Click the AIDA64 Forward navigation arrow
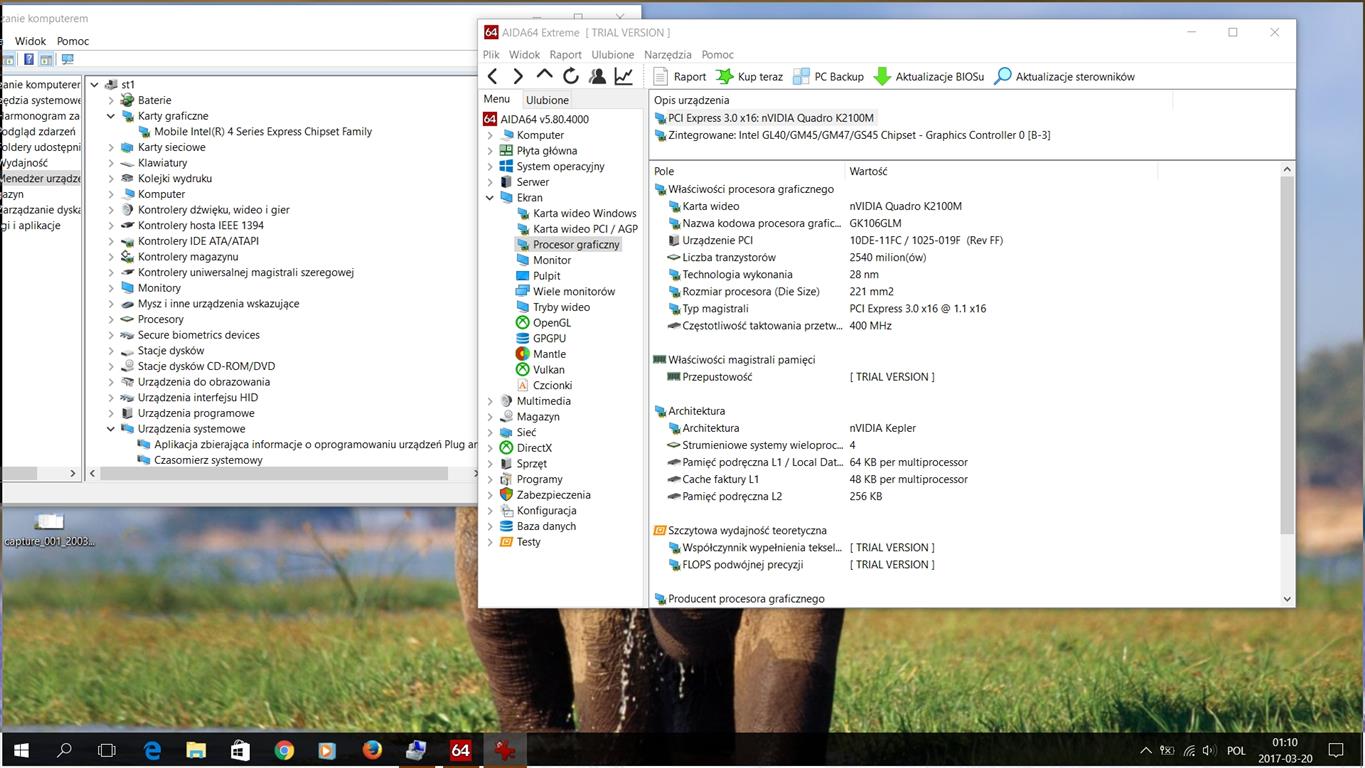Image resolution: width=1365 pixels, height=768 pixels. click(518, 76)
